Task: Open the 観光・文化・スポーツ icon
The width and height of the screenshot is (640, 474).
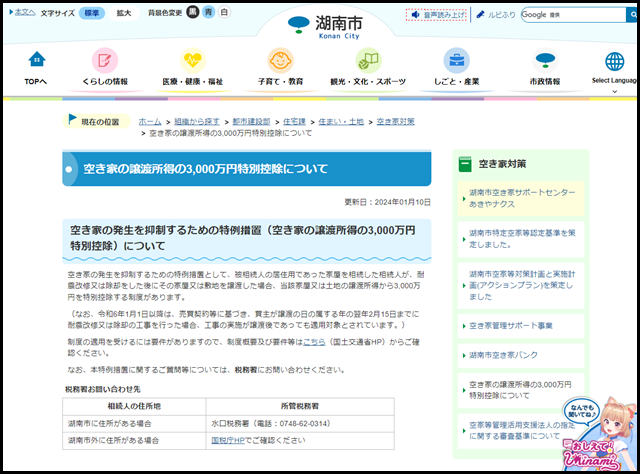Action: tap(368, 60)
